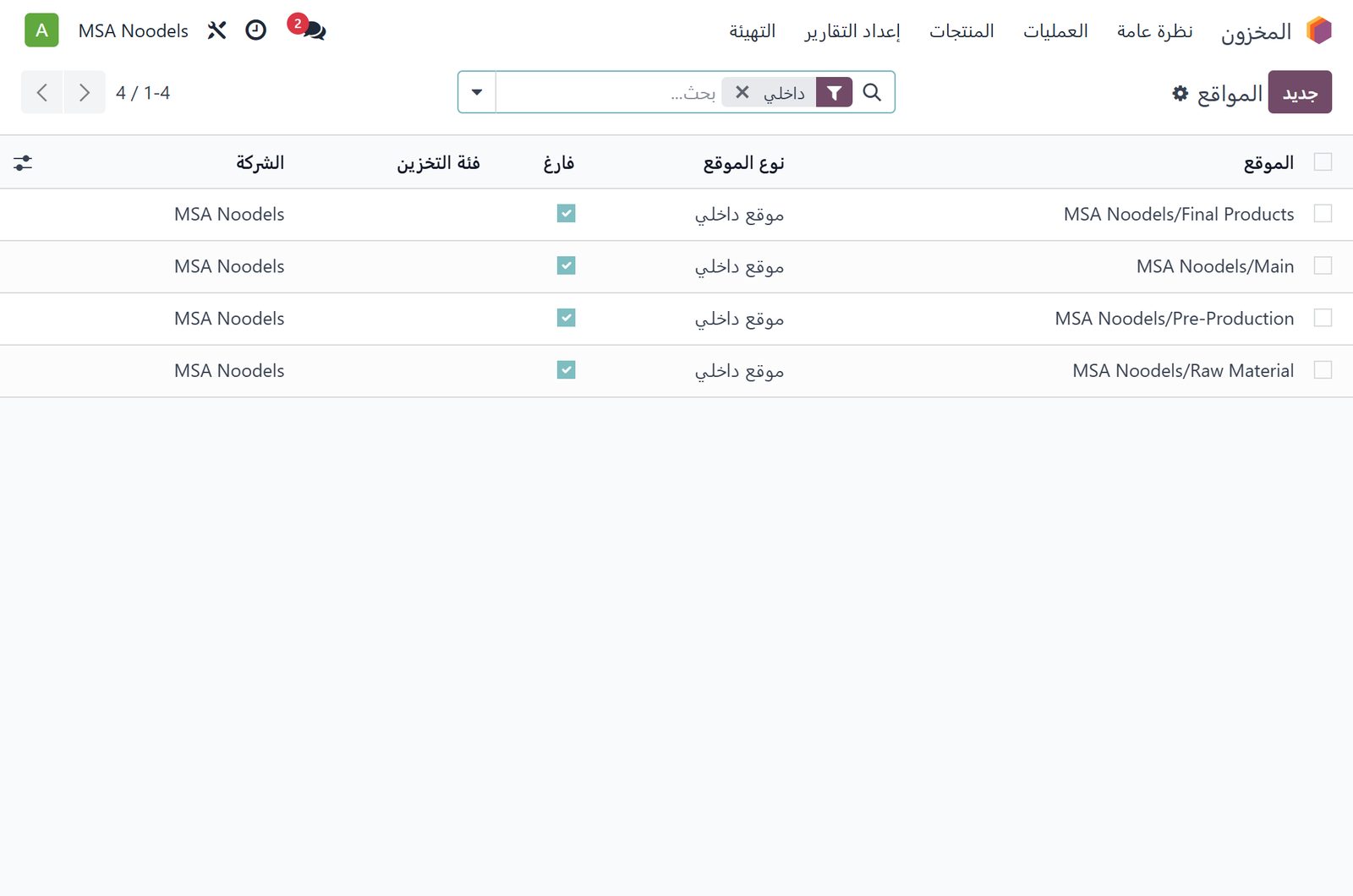Click موقع داخلي in Raw Material row
Screen dimensions: 1353x896
click(x=740, y=371)
